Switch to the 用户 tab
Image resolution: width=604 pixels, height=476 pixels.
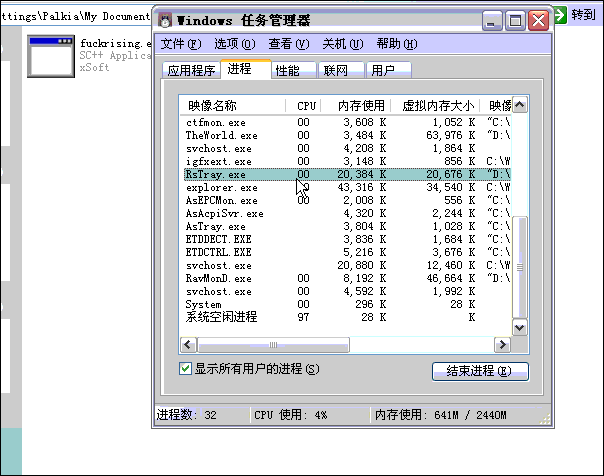click(x=389, y=70)
